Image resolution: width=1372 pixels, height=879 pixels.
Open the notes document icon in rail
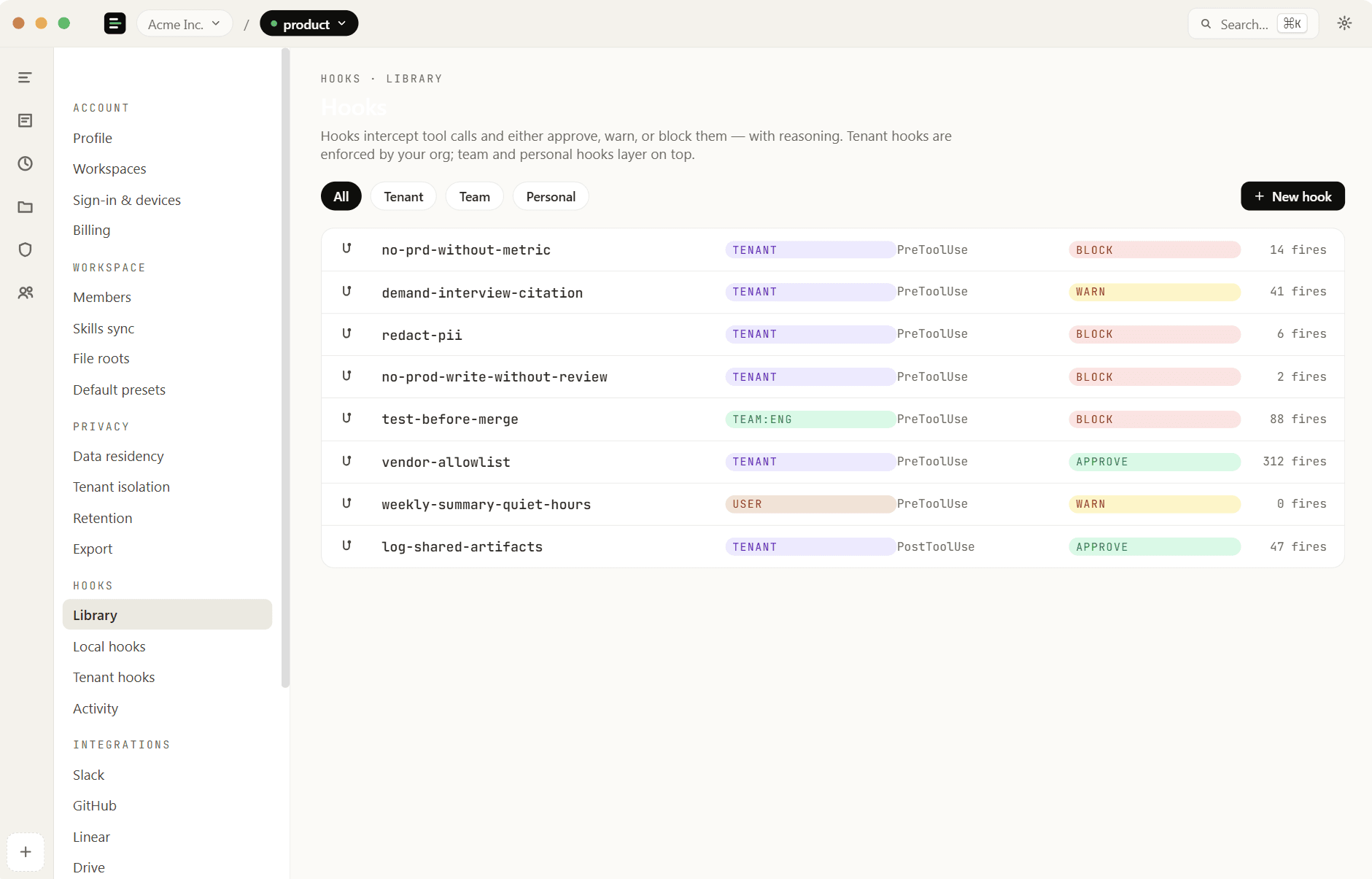[x=26, y=120]
